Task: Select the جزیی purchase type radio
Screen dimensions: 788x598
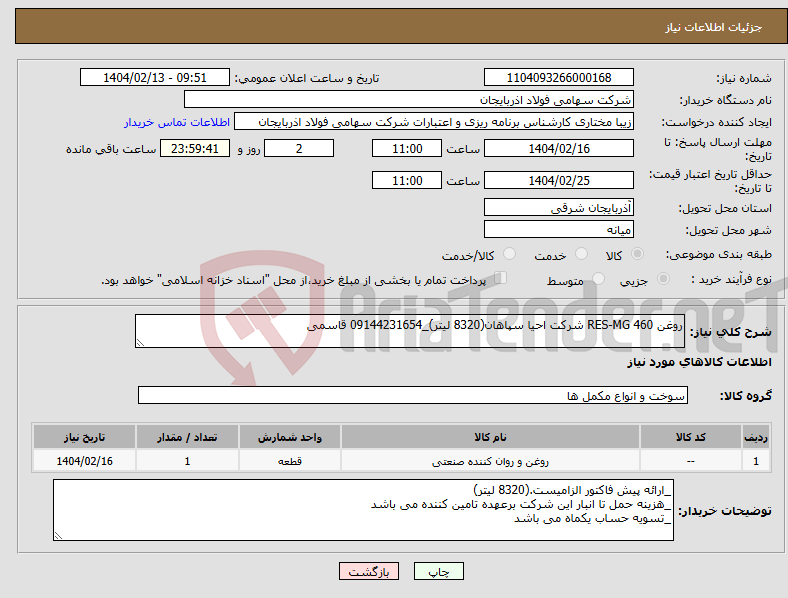Action: (663, 279)
